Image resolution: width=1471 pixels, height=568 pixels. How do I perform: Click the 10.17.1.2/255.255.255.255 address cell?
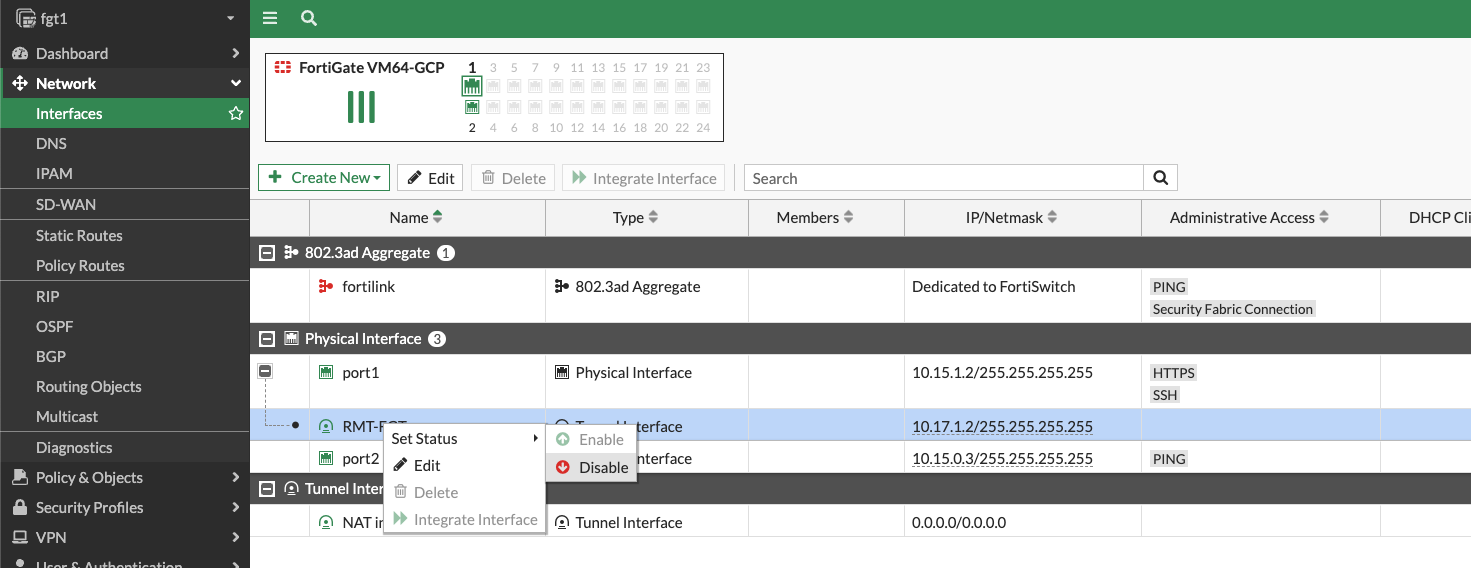[1002, 426]
